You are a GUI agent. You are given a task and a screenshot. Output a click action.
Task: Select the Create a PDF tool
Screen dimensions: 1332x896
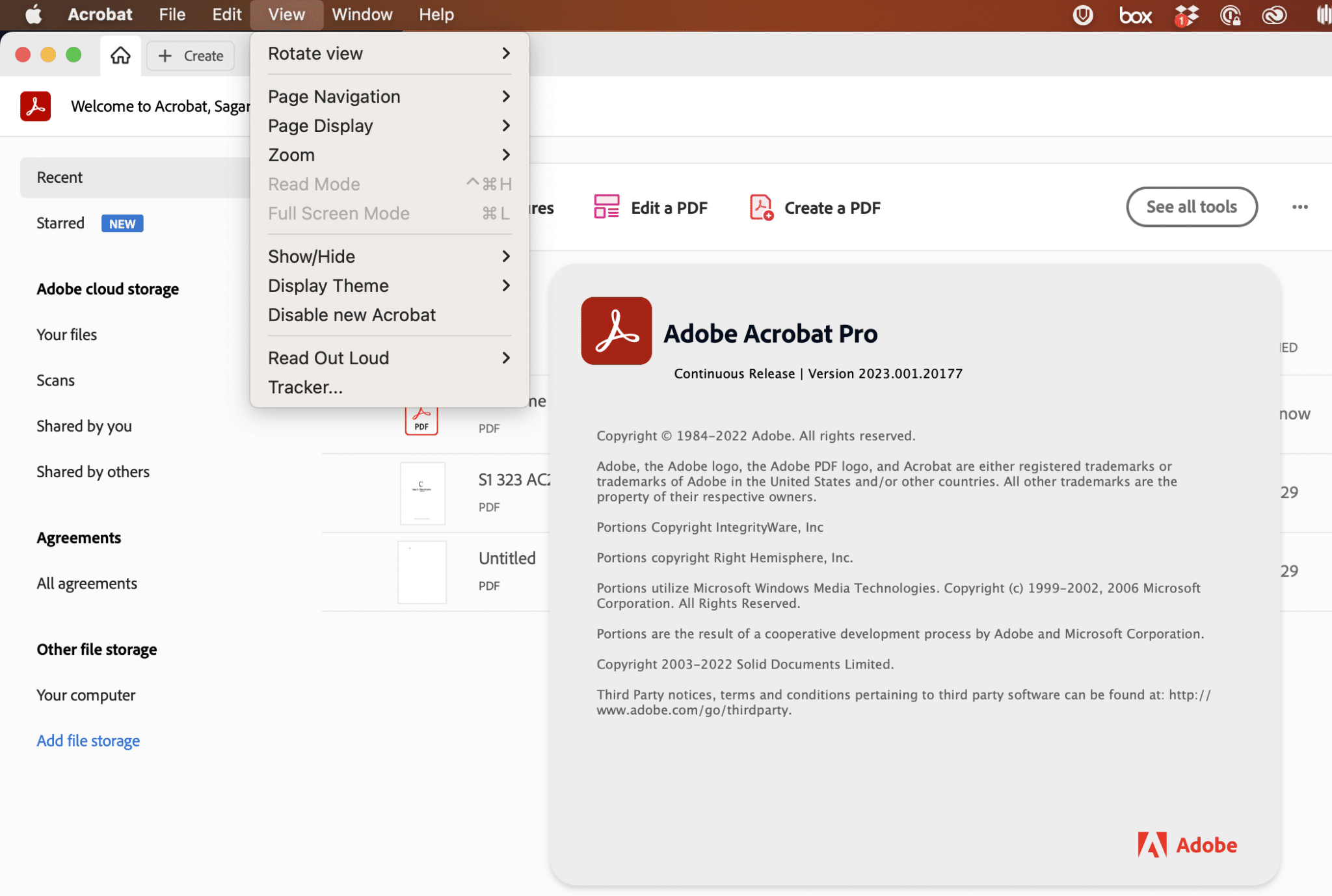832,207
